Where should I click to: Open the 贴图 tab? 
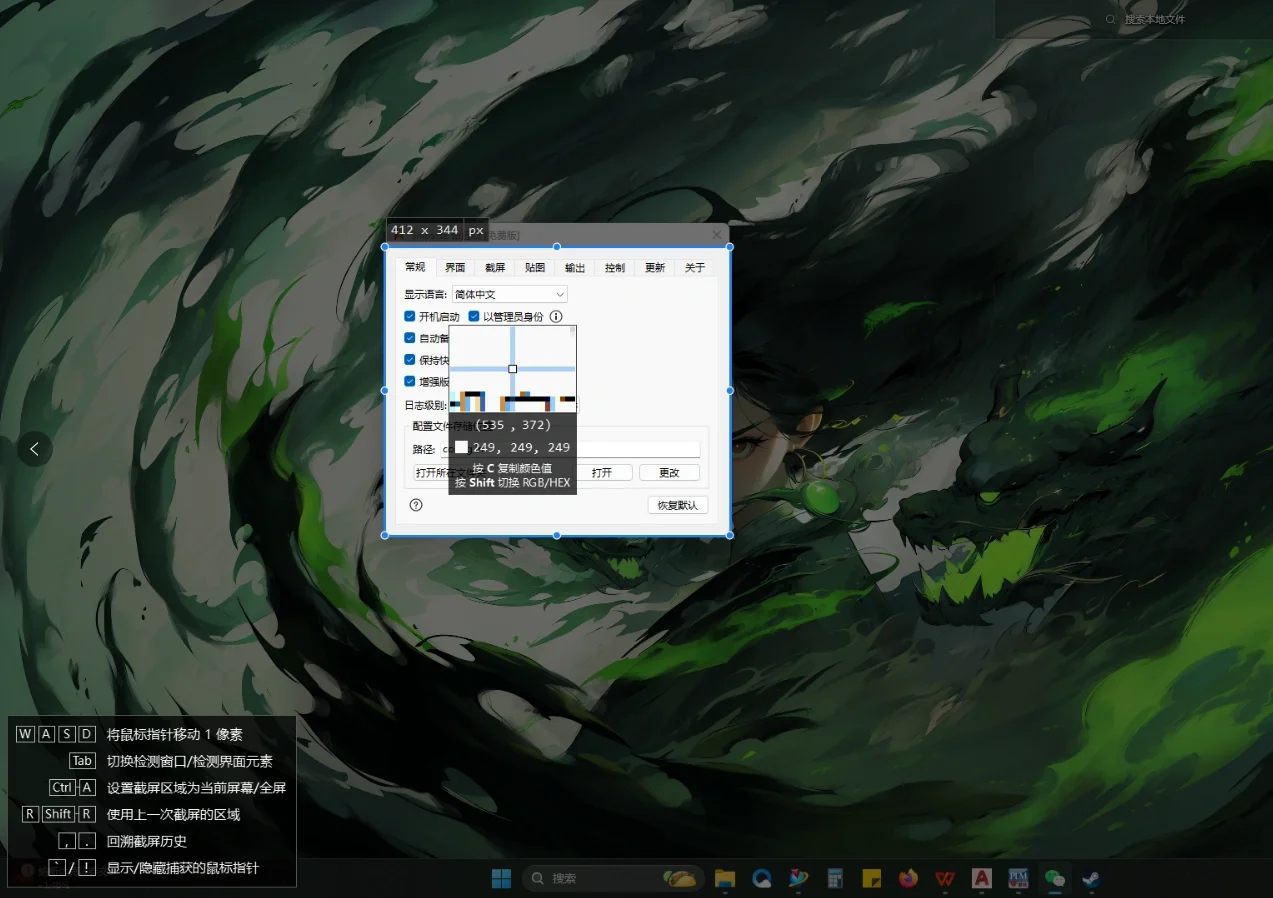coord(535,267)
